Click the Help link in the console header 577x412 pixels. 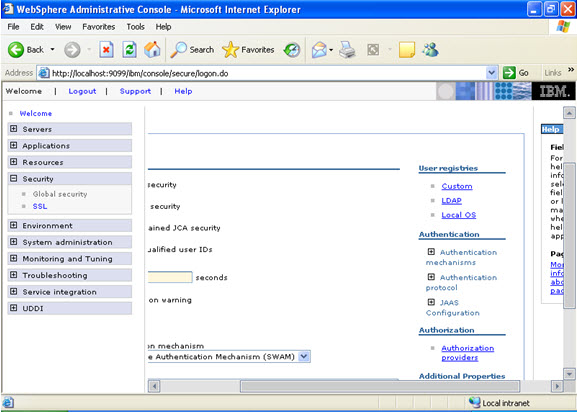point(183,91)
